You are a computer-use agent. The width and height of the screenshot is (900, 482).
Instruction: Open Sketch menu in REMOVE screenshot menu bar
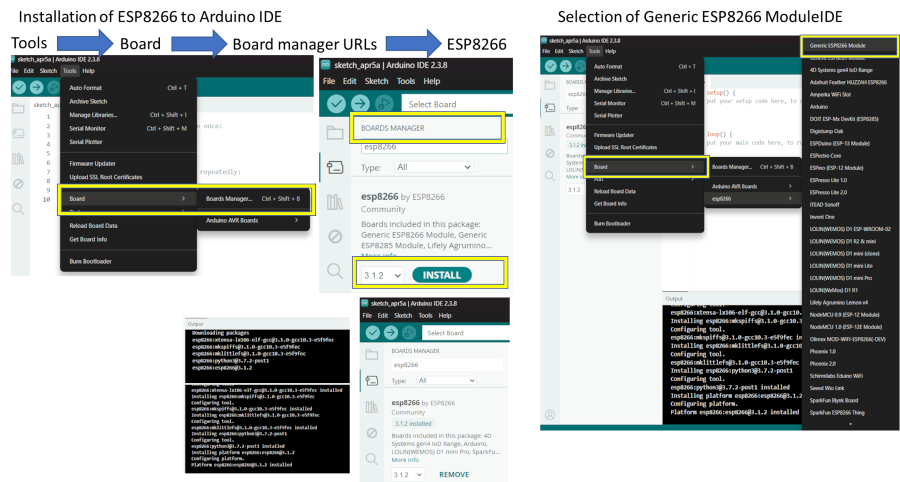(x=403, y=316)
